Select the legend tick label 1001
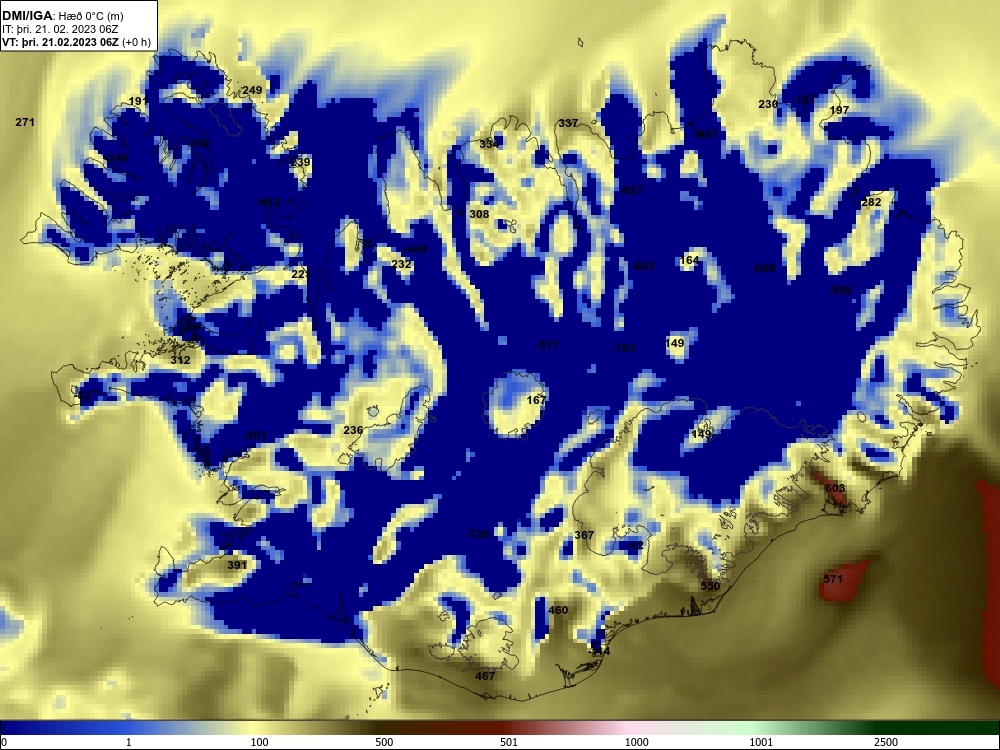 [x=761, y=742]
